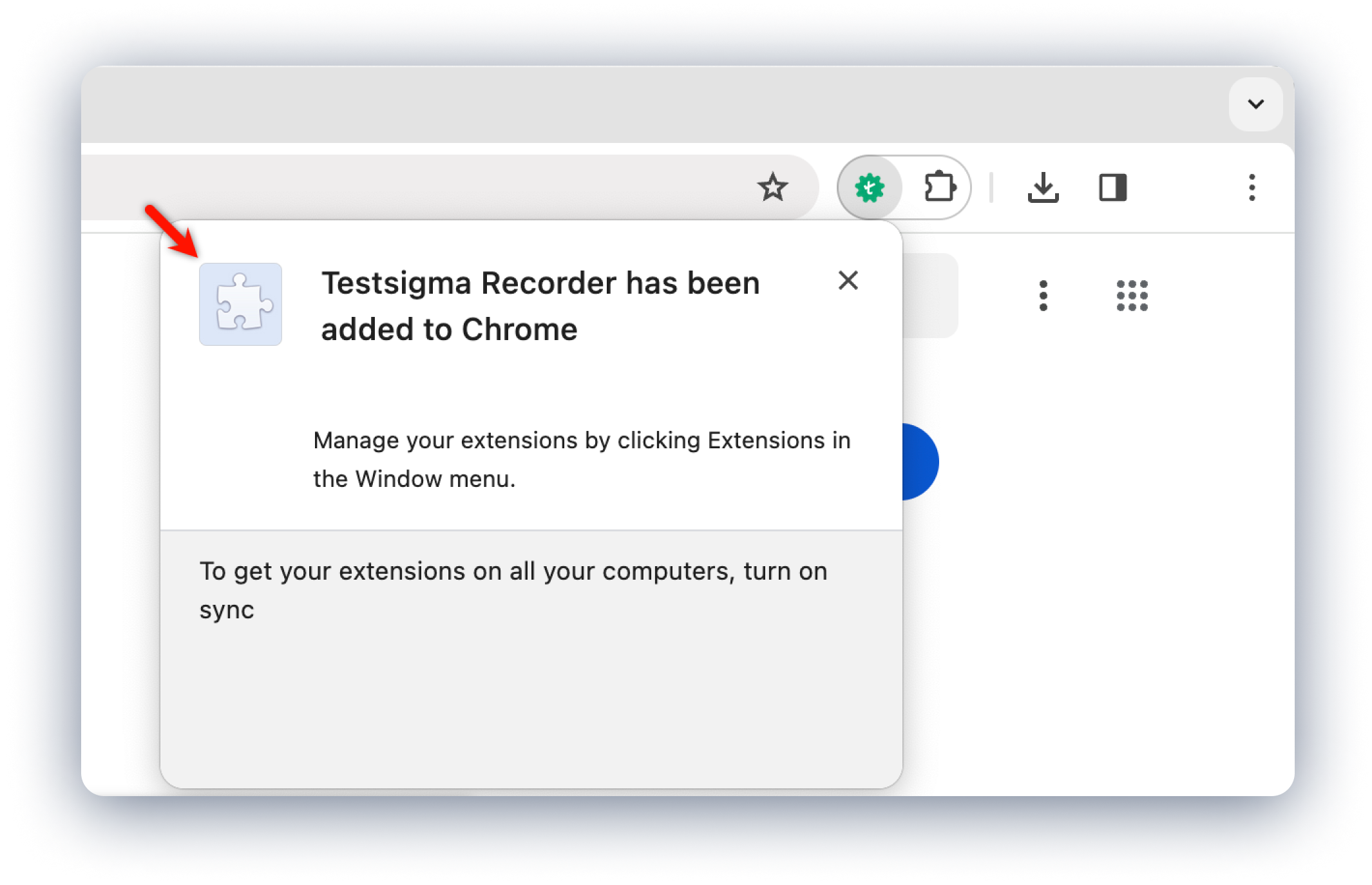
Task: Open the Extensions puzzle menu in toolbar
Action: 939,187
